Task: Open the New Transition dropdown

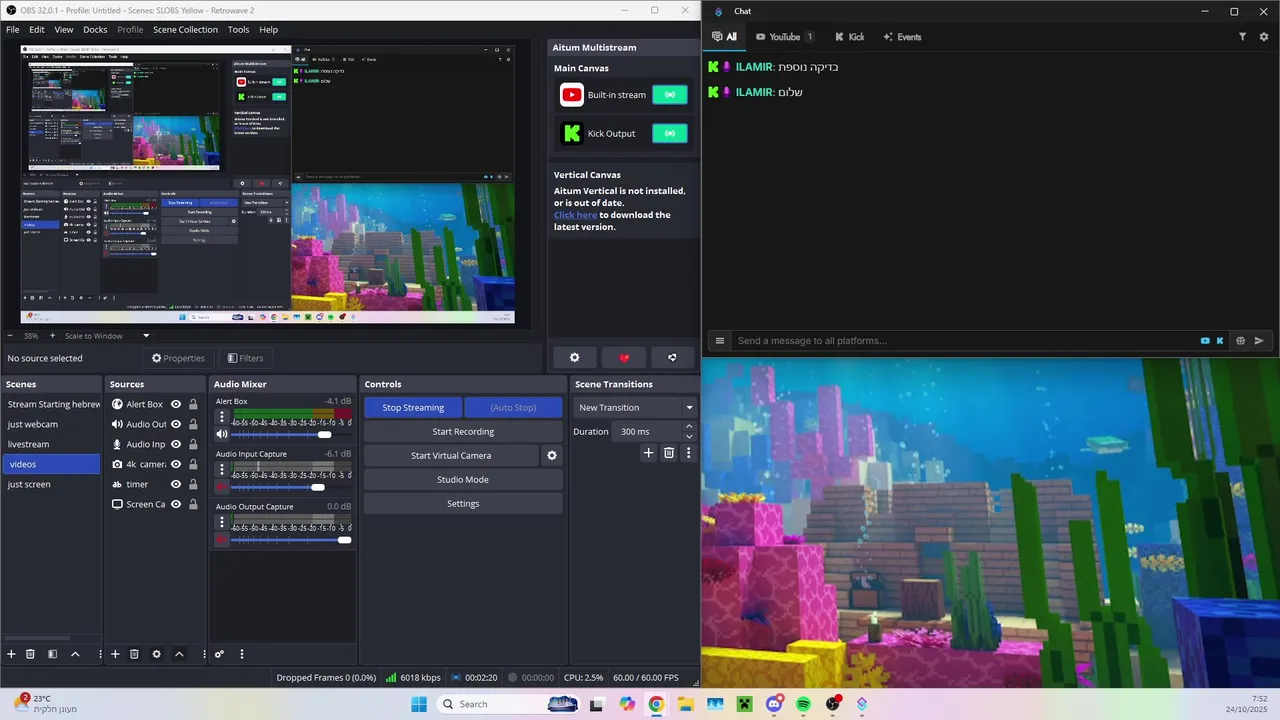Action: (635, 407)
